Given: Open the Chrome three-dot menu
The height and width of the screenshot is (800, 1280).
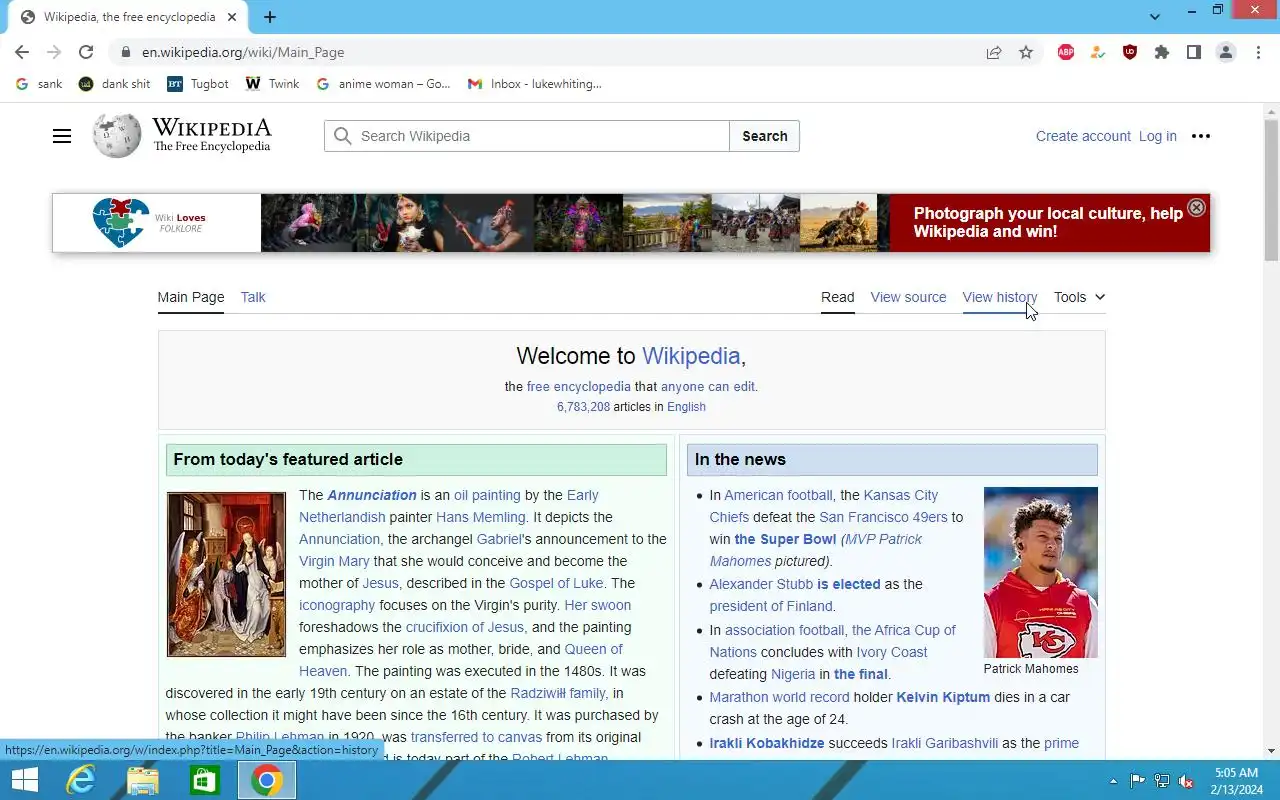Looking at the screenshot, I should pyautogui.click(x=1258, y=52).
